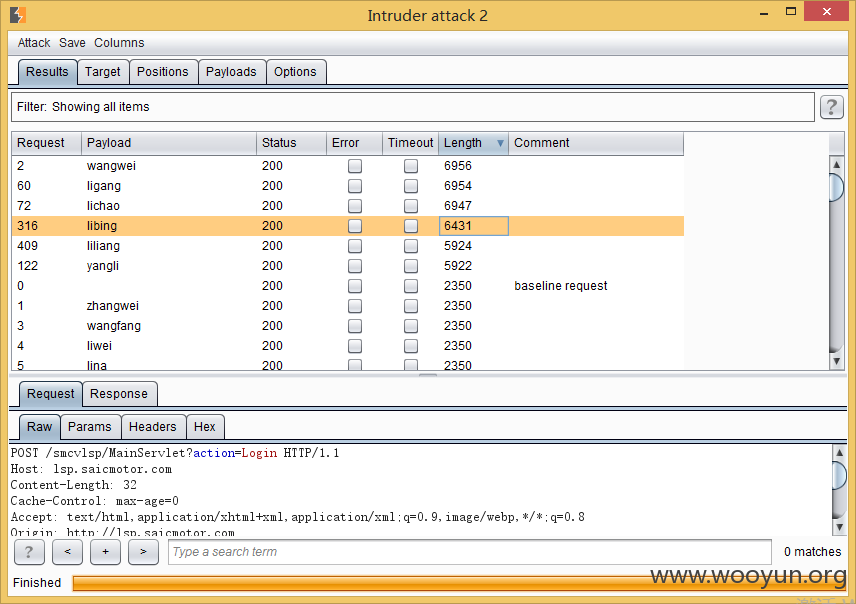This screenshot has height=604, width=856.
Task: Toggle Timeout checkbox for lichao row
Action: (411, 206)
